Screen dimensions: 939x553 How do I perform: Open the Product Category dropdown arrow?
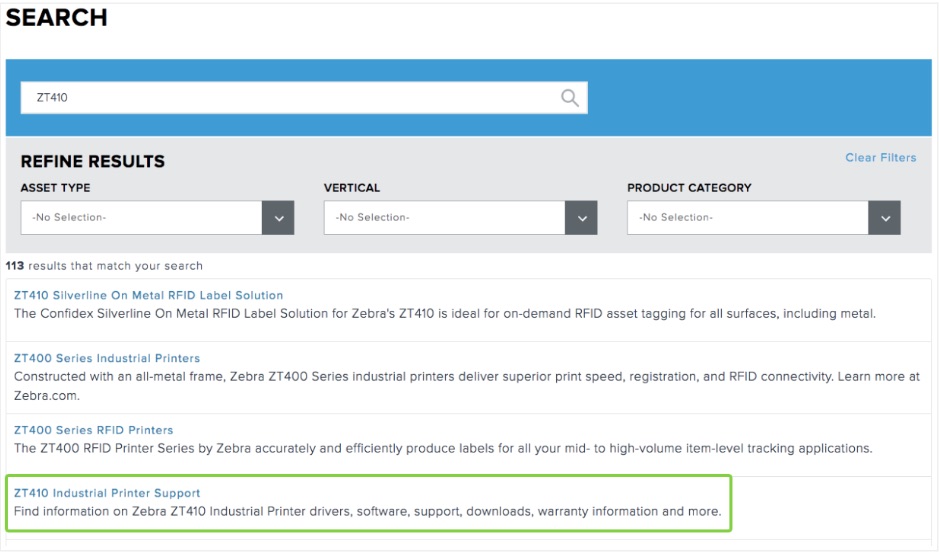[x=885, y=217]
